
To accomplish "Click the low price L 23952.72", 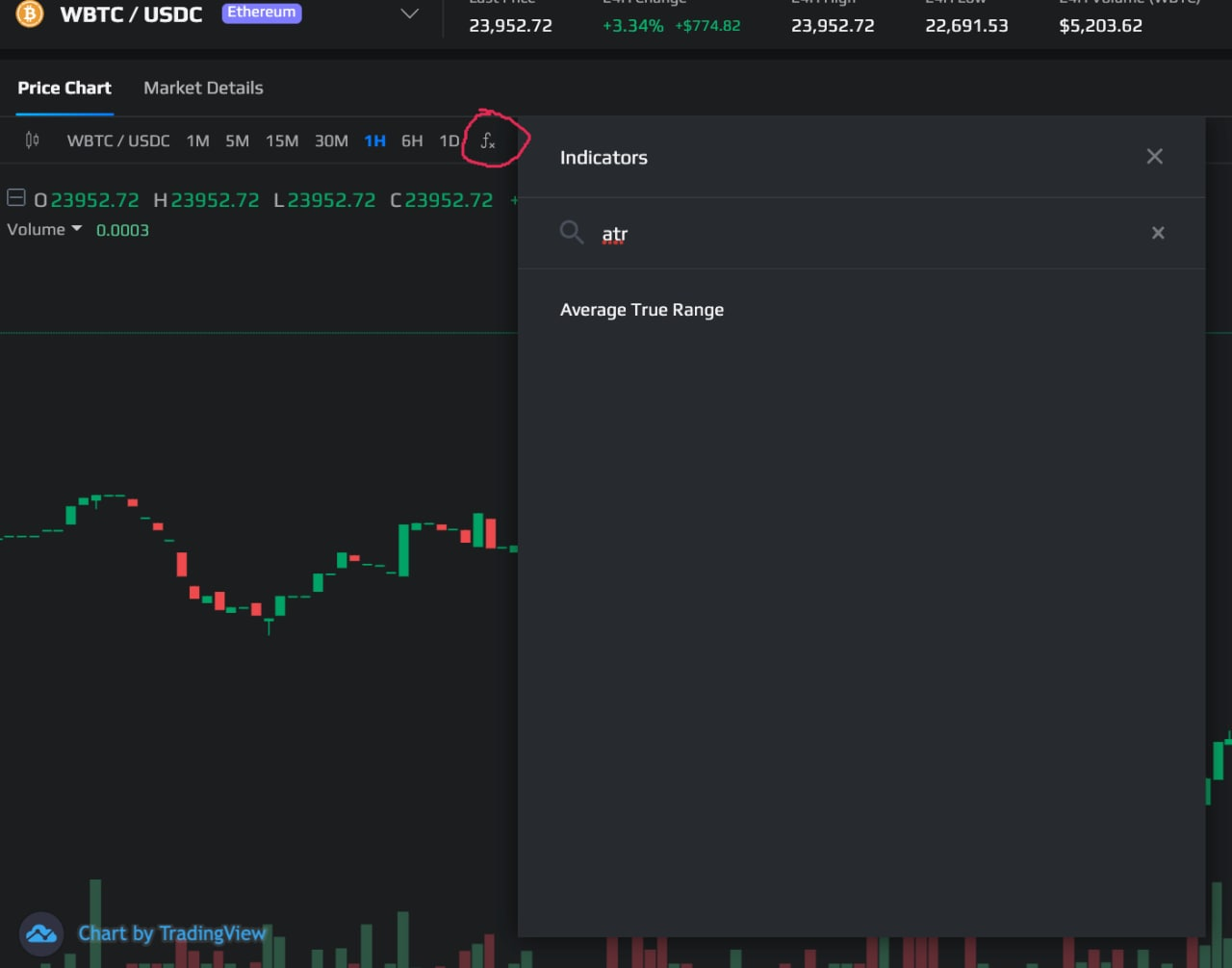I will [324, 200].
